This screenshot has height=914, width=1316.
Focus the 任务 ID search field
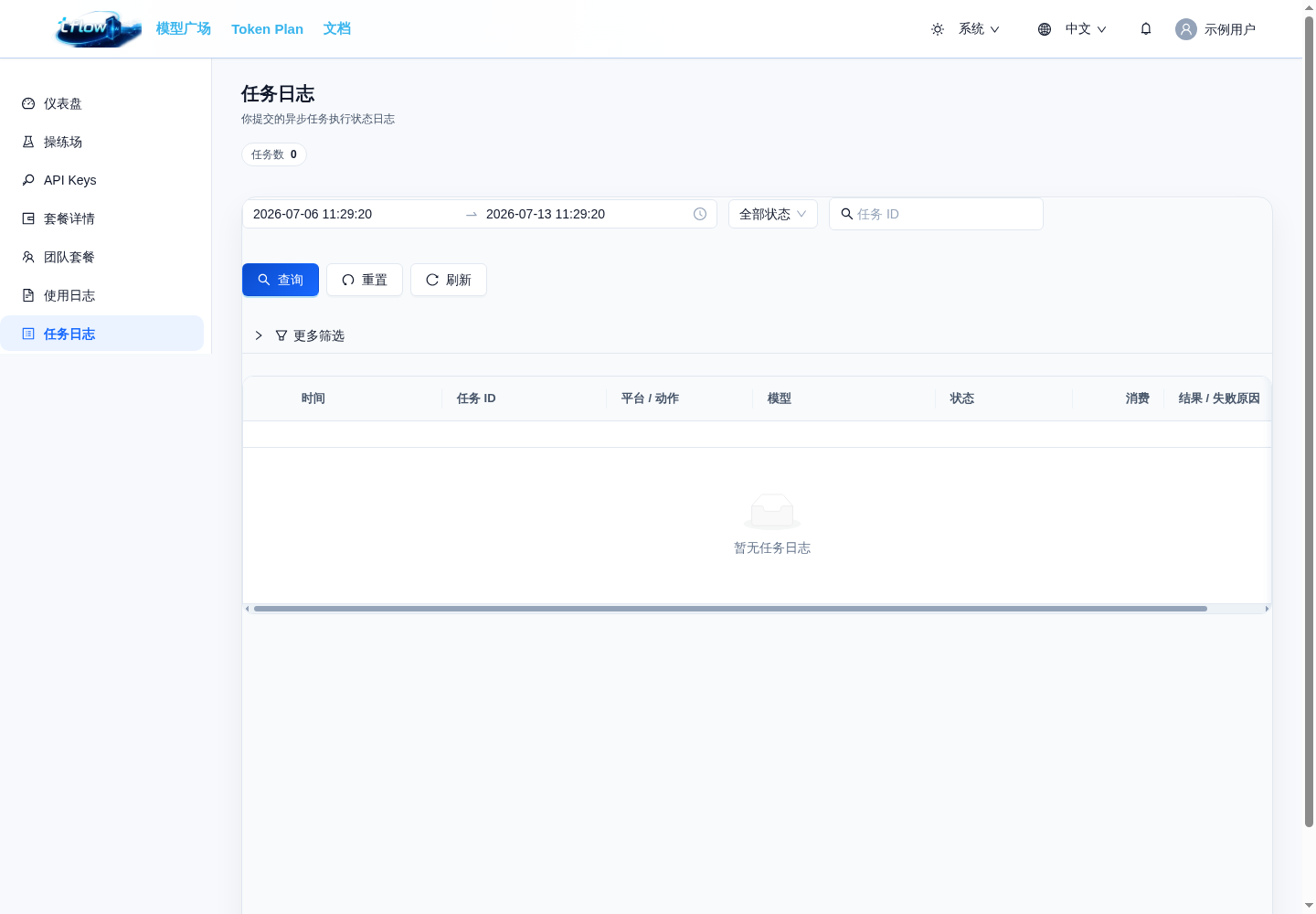[x=936, y=214]
